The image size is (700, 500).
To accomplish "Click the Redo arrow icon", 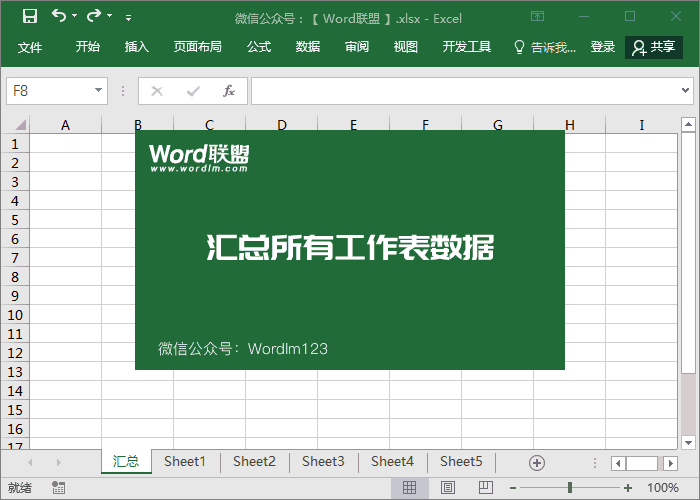I will tap(94, 16).
